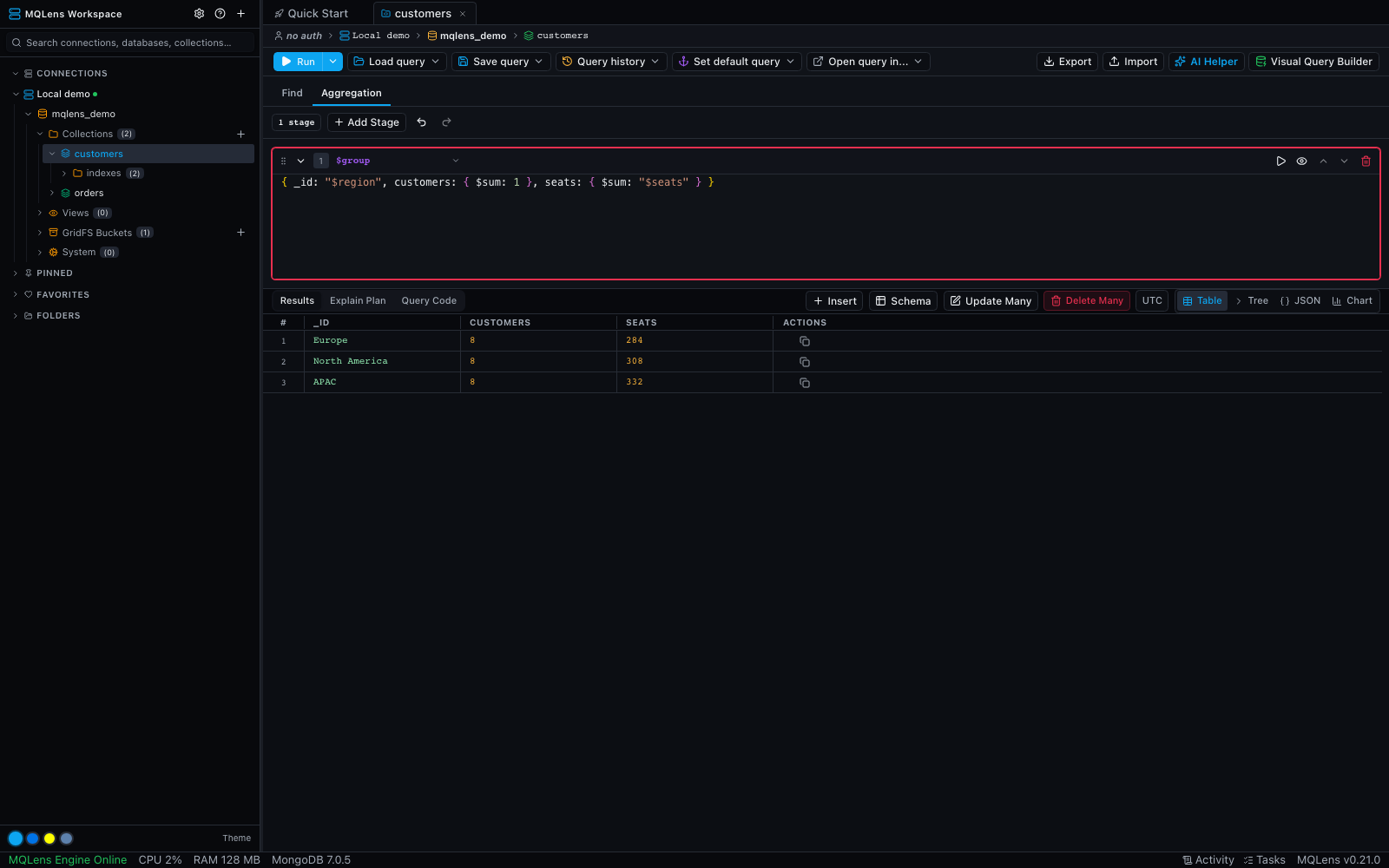Open Query history dropdown

point(611,62)
